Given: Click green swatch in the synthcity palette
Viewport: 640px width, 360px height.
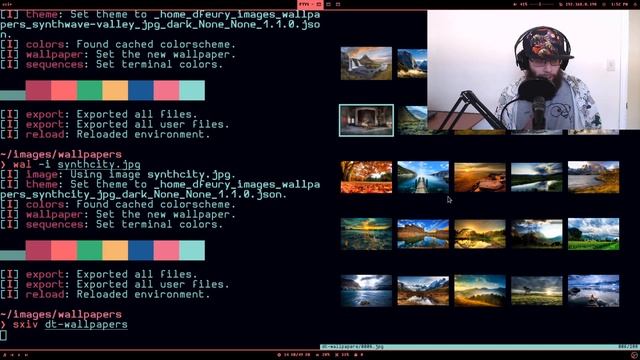Looking at the screenshot, I should 89,250.
